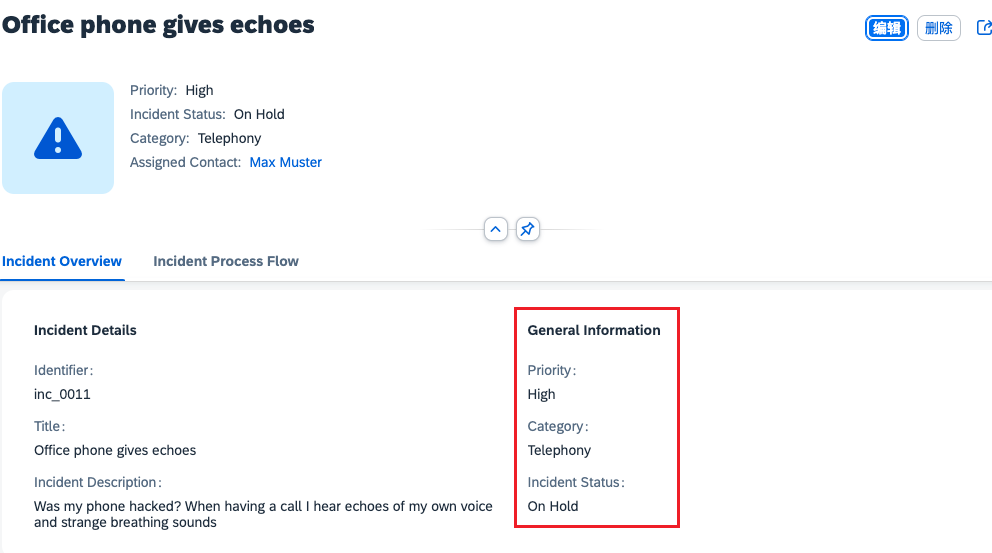Click the header Category Telephony value
Screen dimensions: 992x553
[x=229, y=138]
